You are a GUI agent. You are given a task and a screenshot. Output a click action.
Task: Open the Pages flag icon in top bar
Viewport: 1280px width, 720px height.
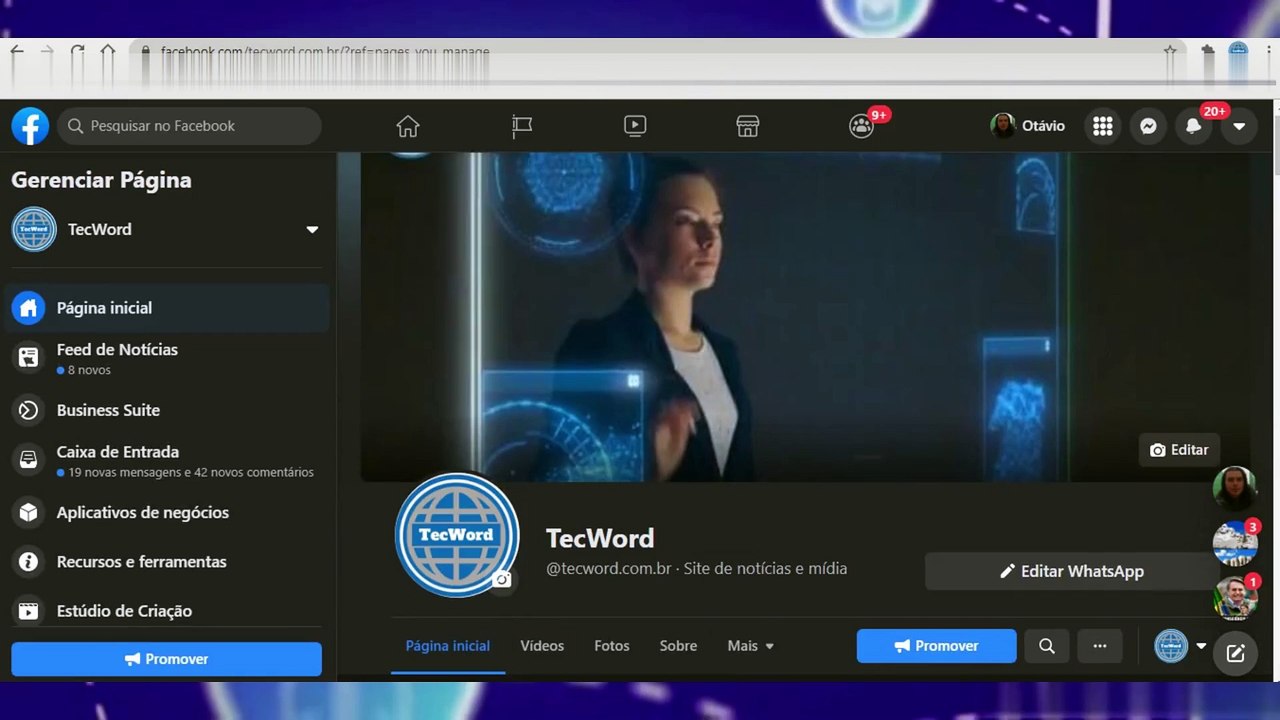[x=522, y=126]
